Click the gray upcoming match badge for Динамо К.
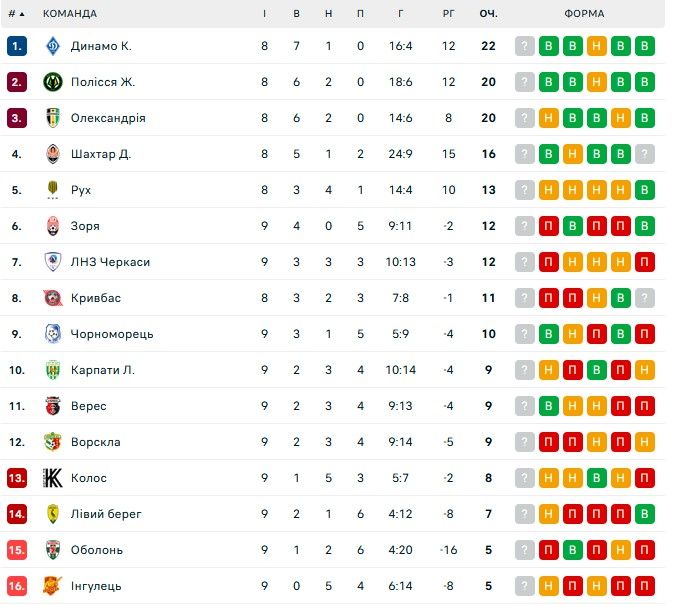Screen dimensions: 677x604 (524, 46)
